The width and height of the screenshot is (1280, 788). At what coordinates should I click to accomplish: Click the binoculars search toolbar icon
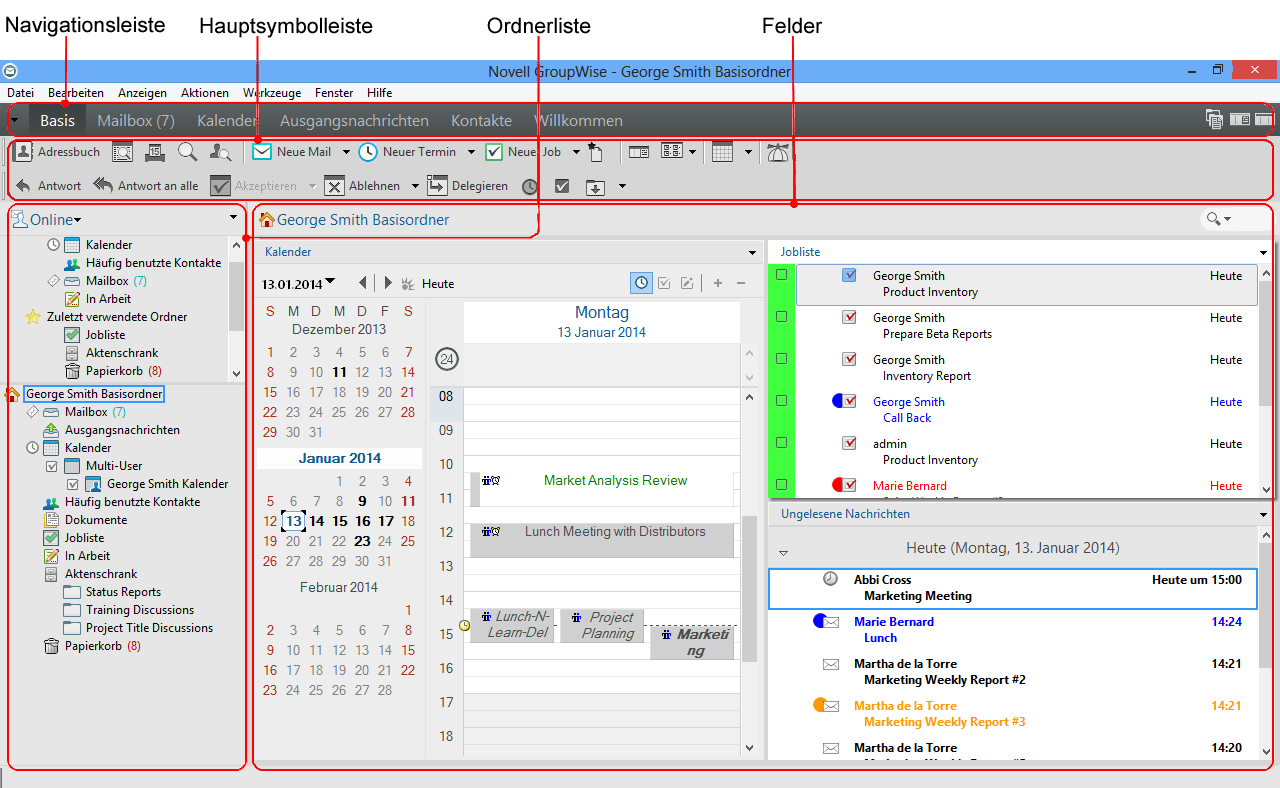point(122,152)
